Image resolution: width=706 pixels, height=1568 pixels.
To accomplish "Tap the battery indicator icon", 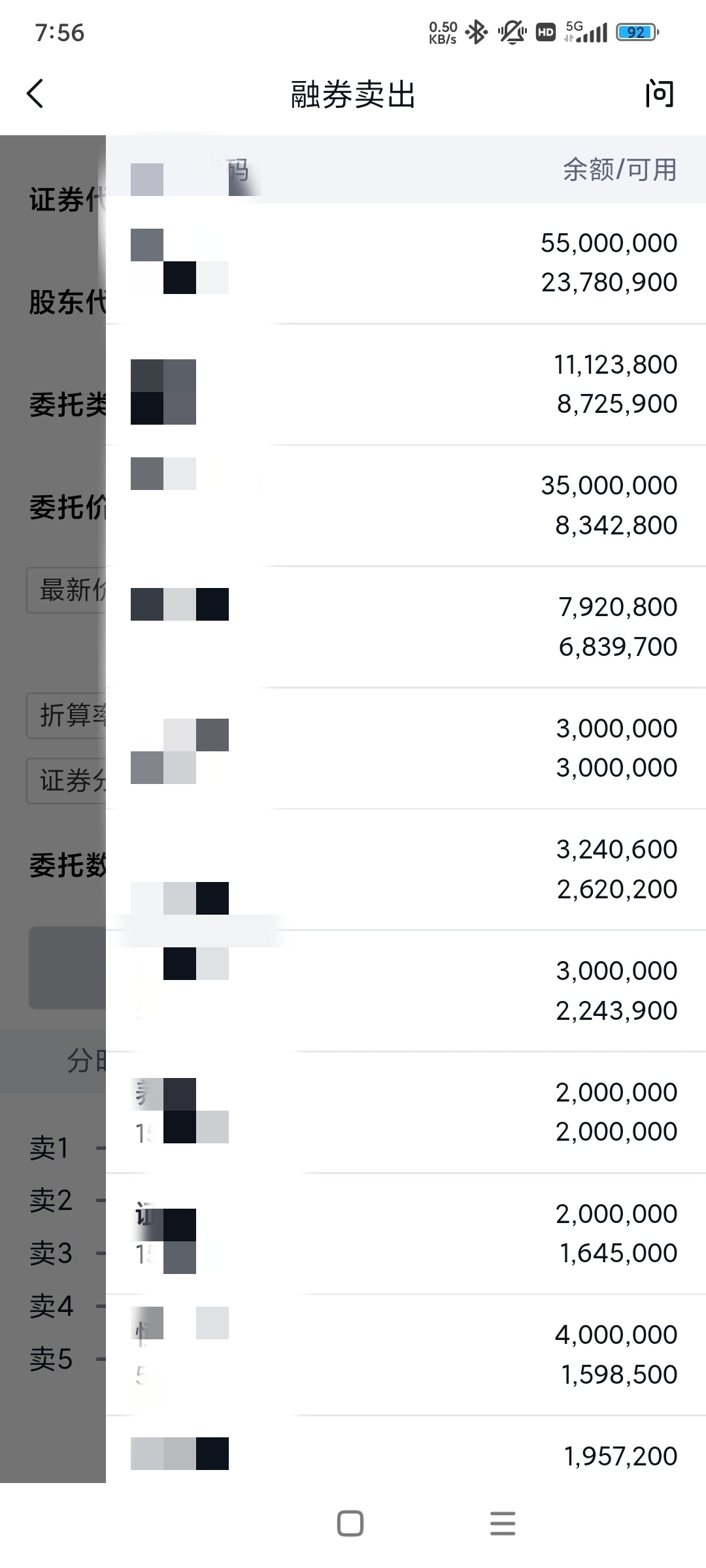I will [637, 32].
